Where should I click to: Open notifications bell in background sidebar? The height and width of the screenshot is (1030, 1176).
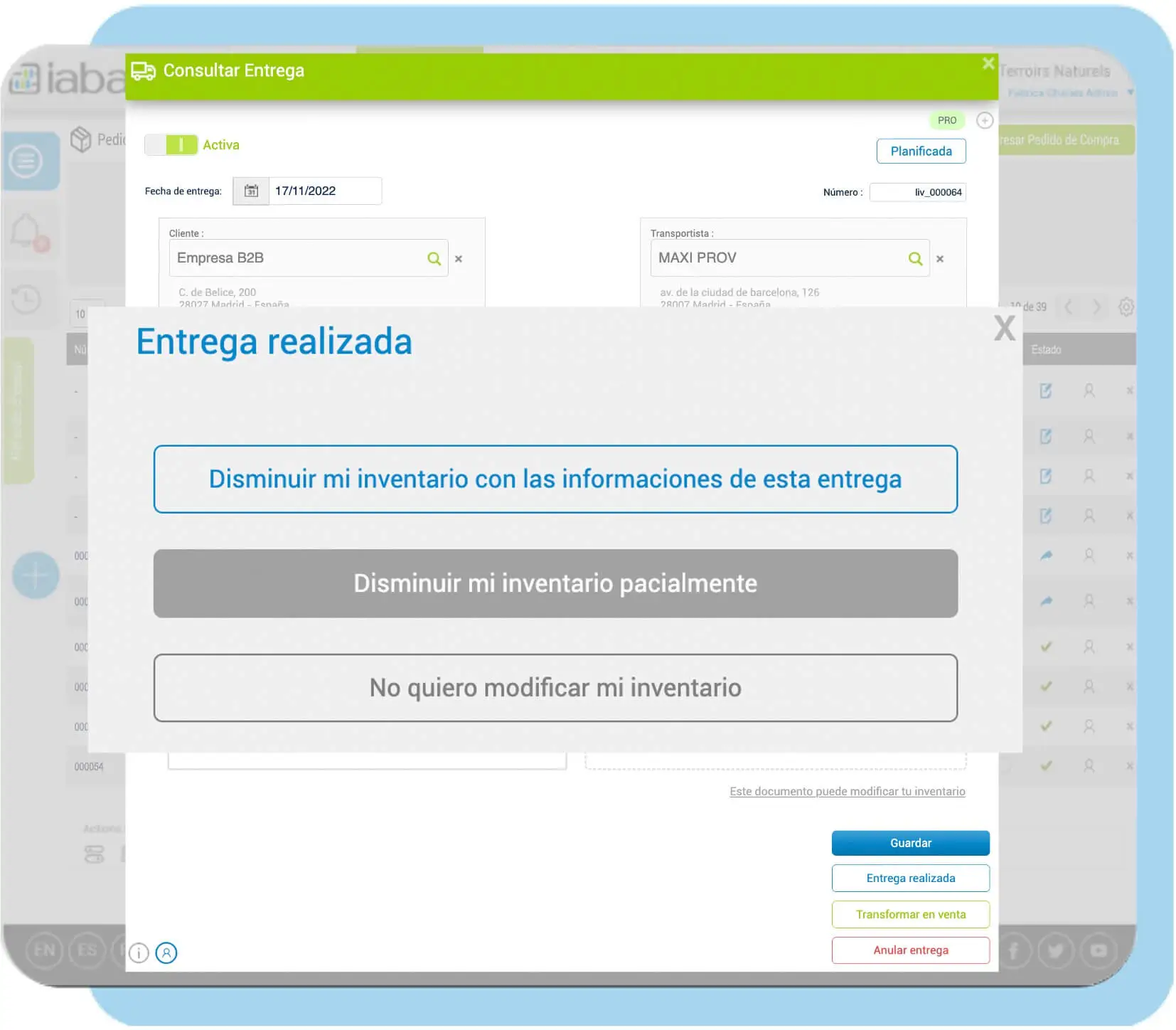point(26,231)
